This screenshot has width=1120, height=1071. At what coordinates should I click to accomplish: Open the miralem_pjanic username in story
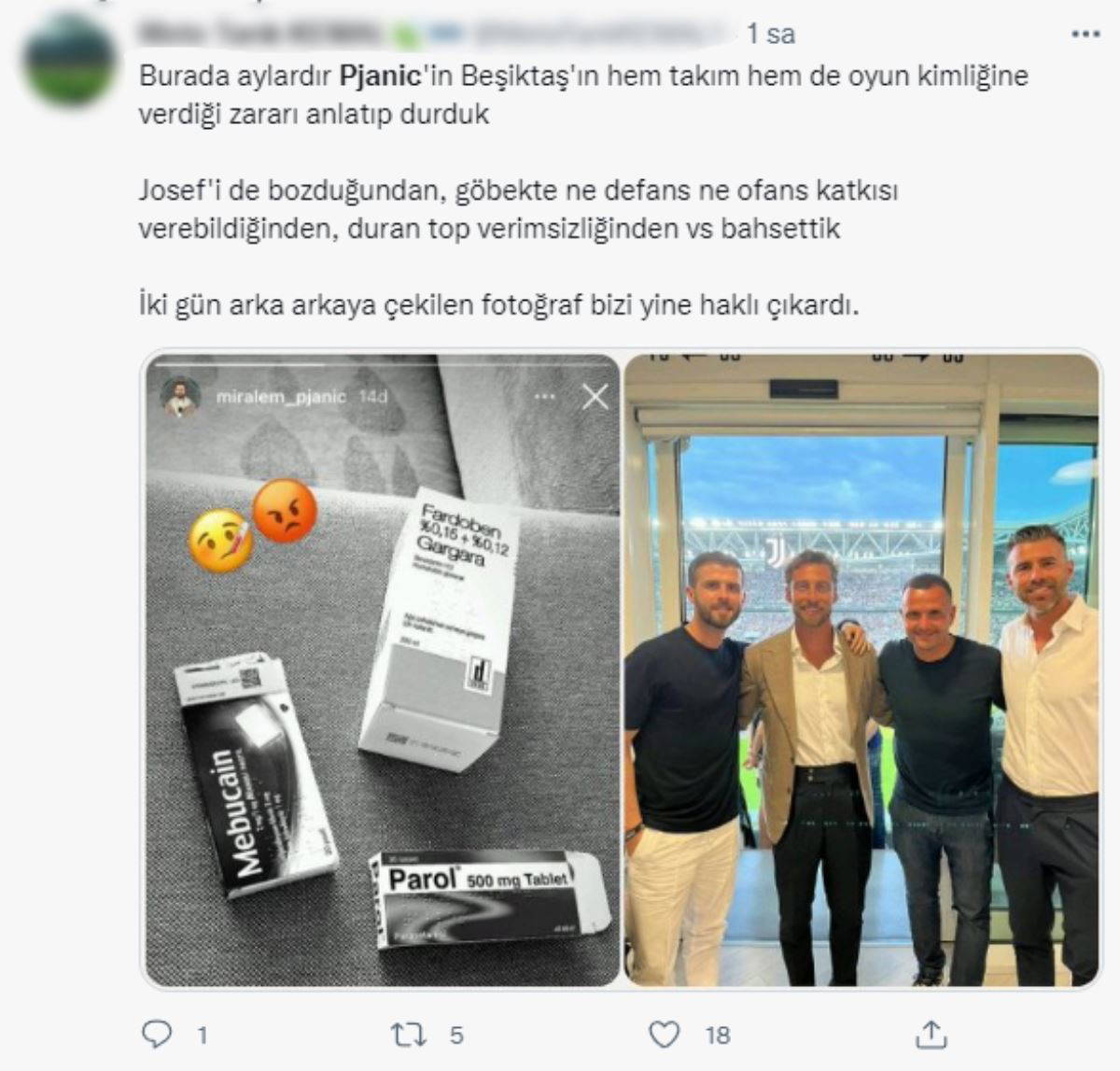pyautogui.click(x=281, y=397)
